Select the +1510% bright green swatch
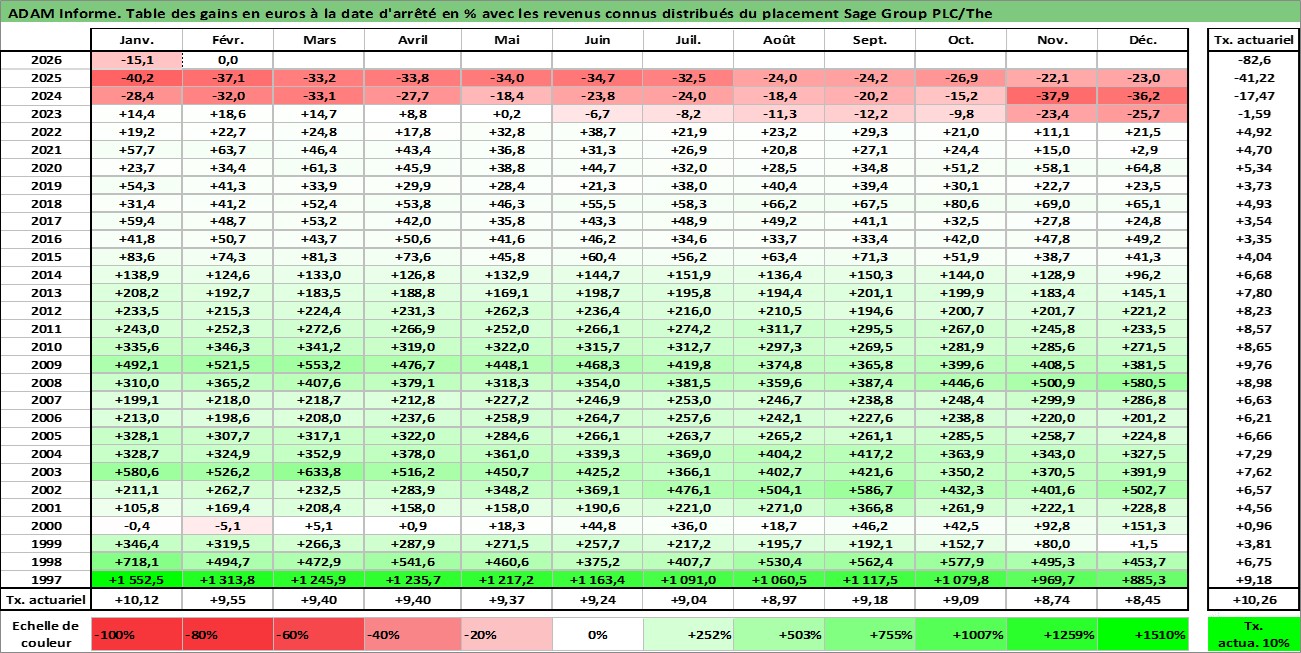 coord(1142,634)
